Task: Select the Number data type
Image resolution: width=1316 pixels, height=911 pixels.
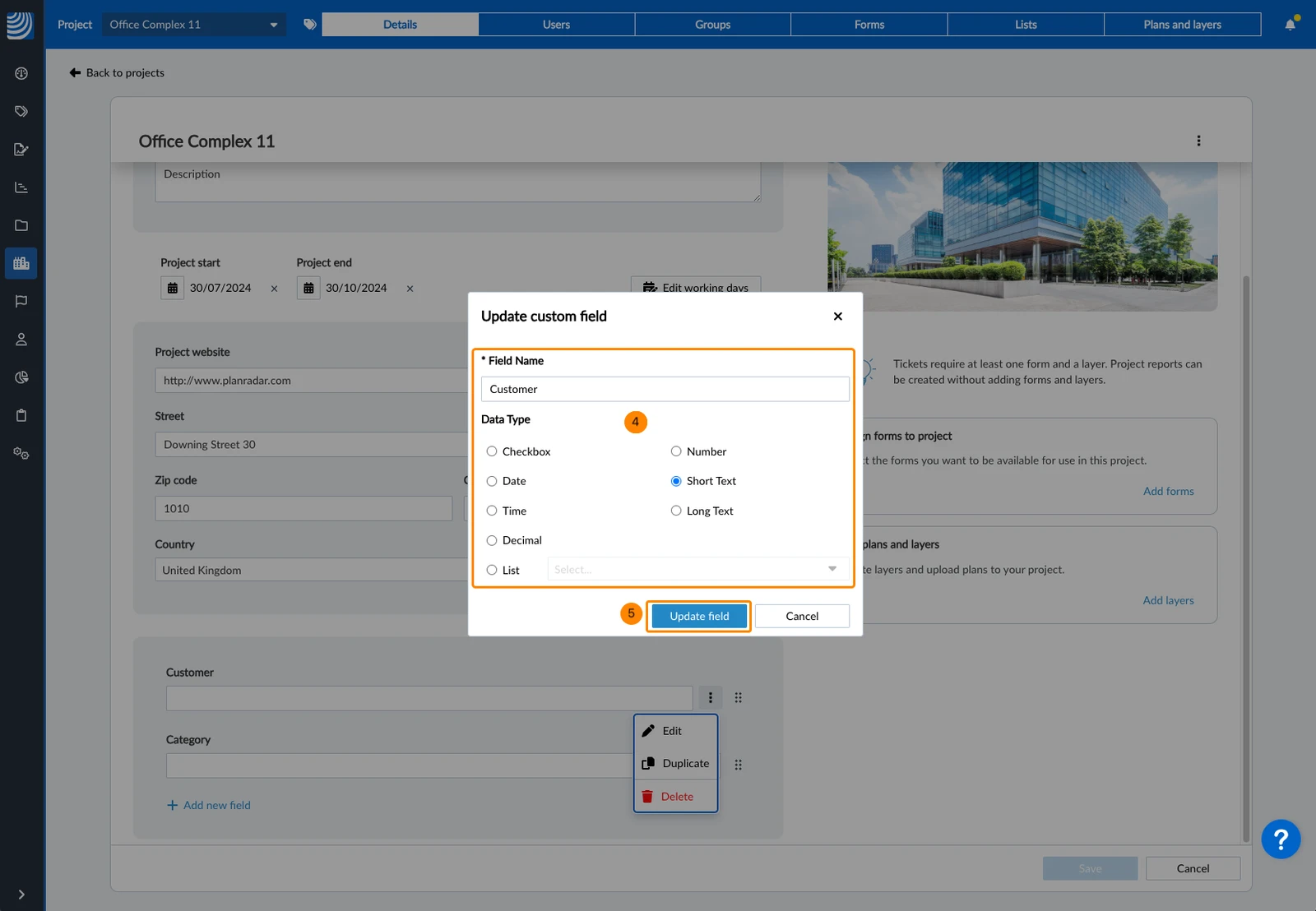Action: coord(676,451)
